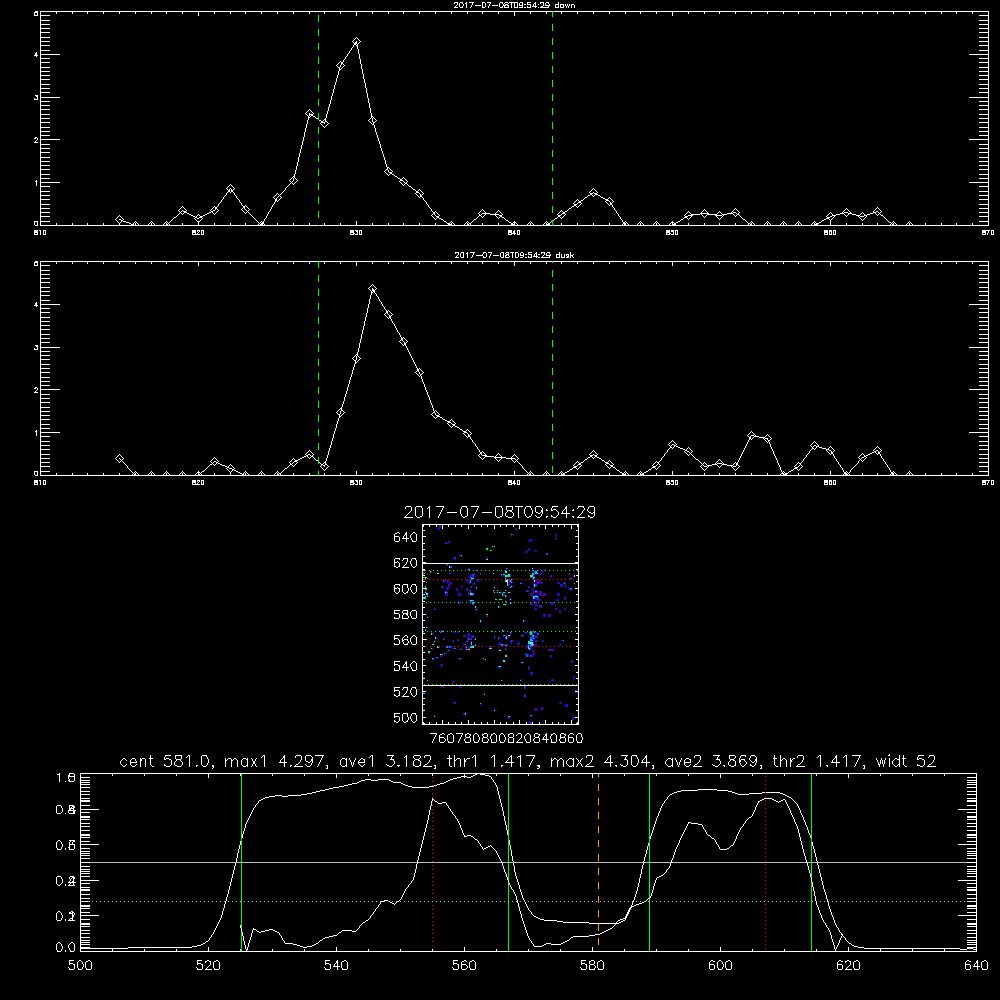The width and height of the screenshot is (1000, 1000).
Task: Click right green dashed line in dawn plot
Action: point(552,119)
